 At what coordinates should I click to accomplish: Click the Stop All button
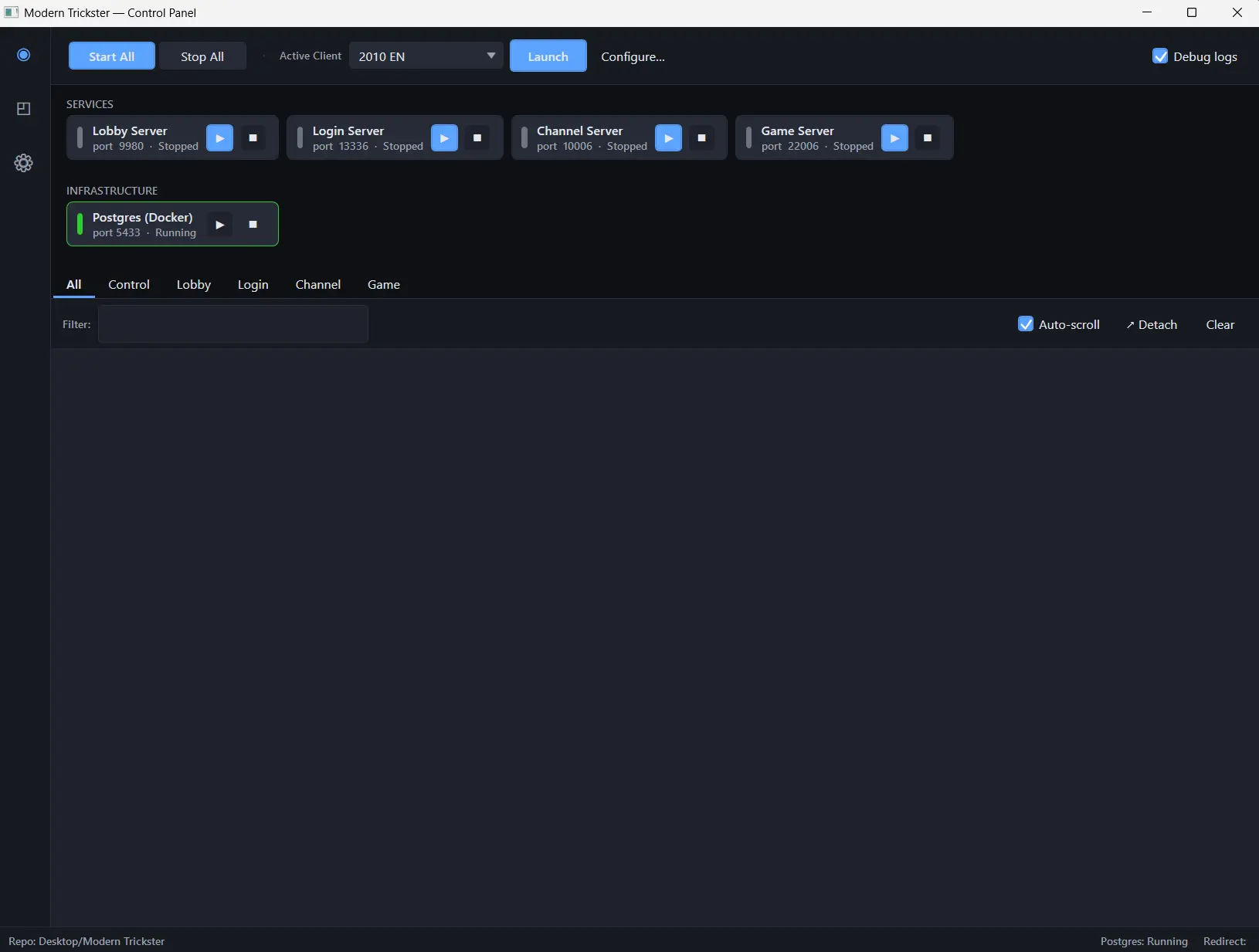coord(202,56)
